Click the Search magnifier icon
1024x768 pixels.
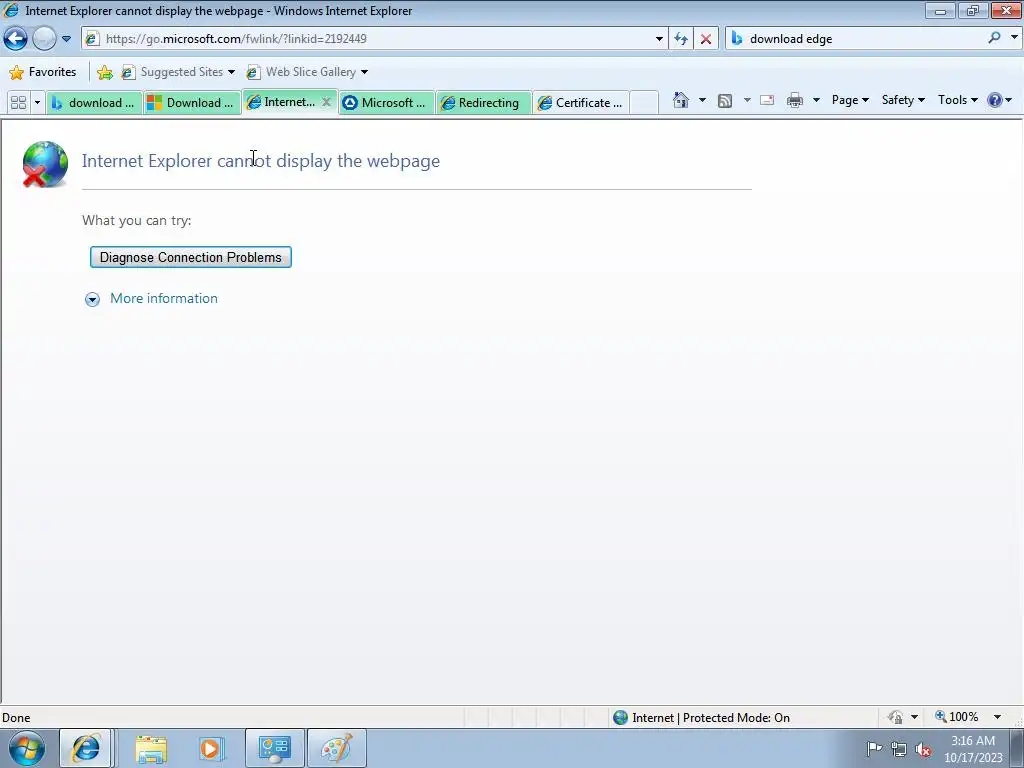[994, 38]
